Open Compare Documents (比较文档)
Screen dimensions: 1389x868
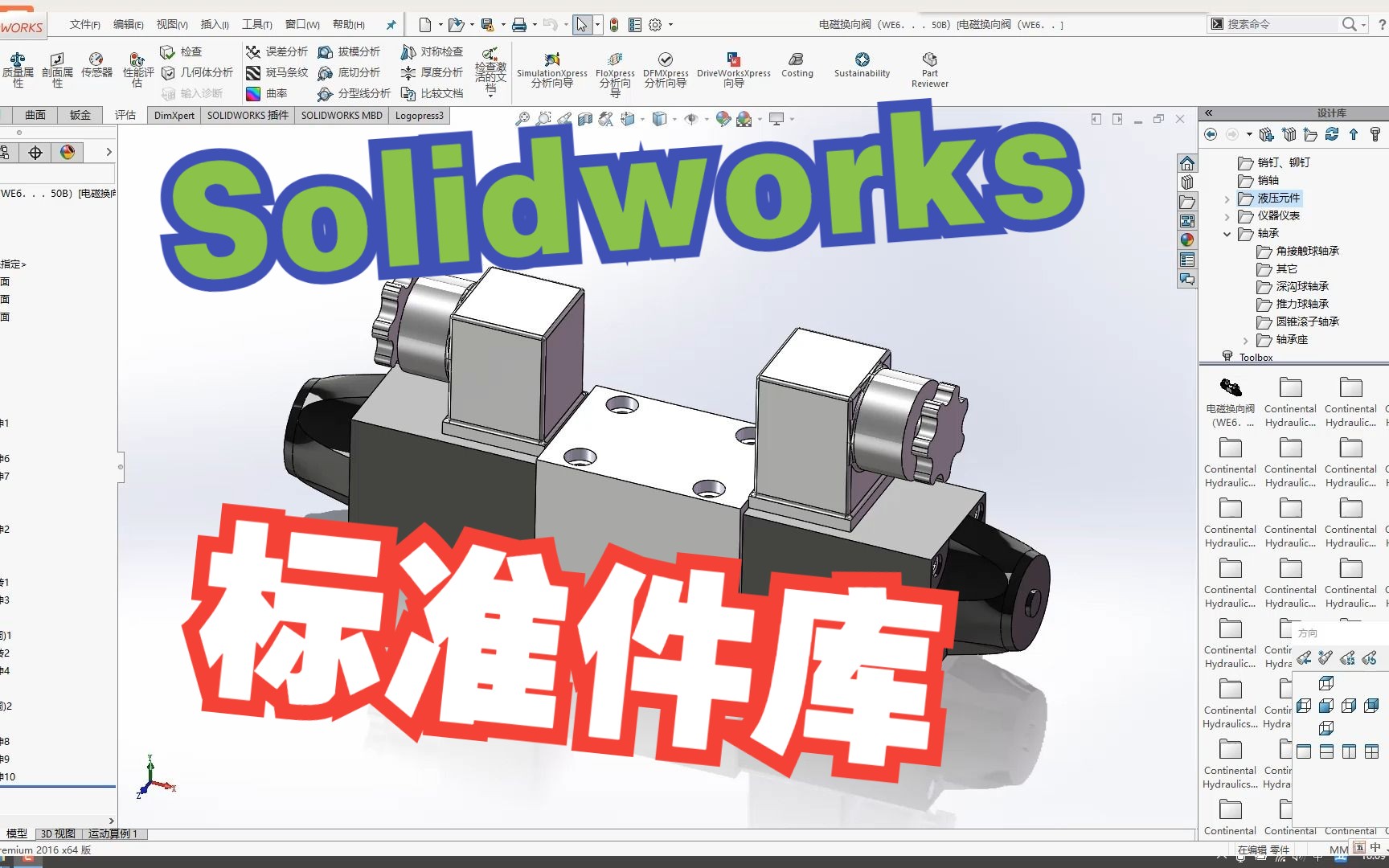432,93
